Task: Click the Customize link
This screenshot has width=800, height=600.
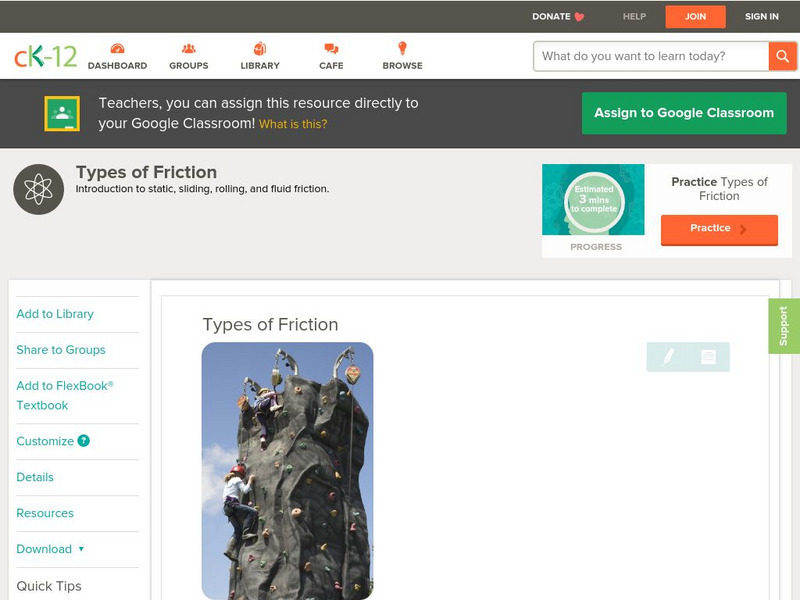Action: 45,441
